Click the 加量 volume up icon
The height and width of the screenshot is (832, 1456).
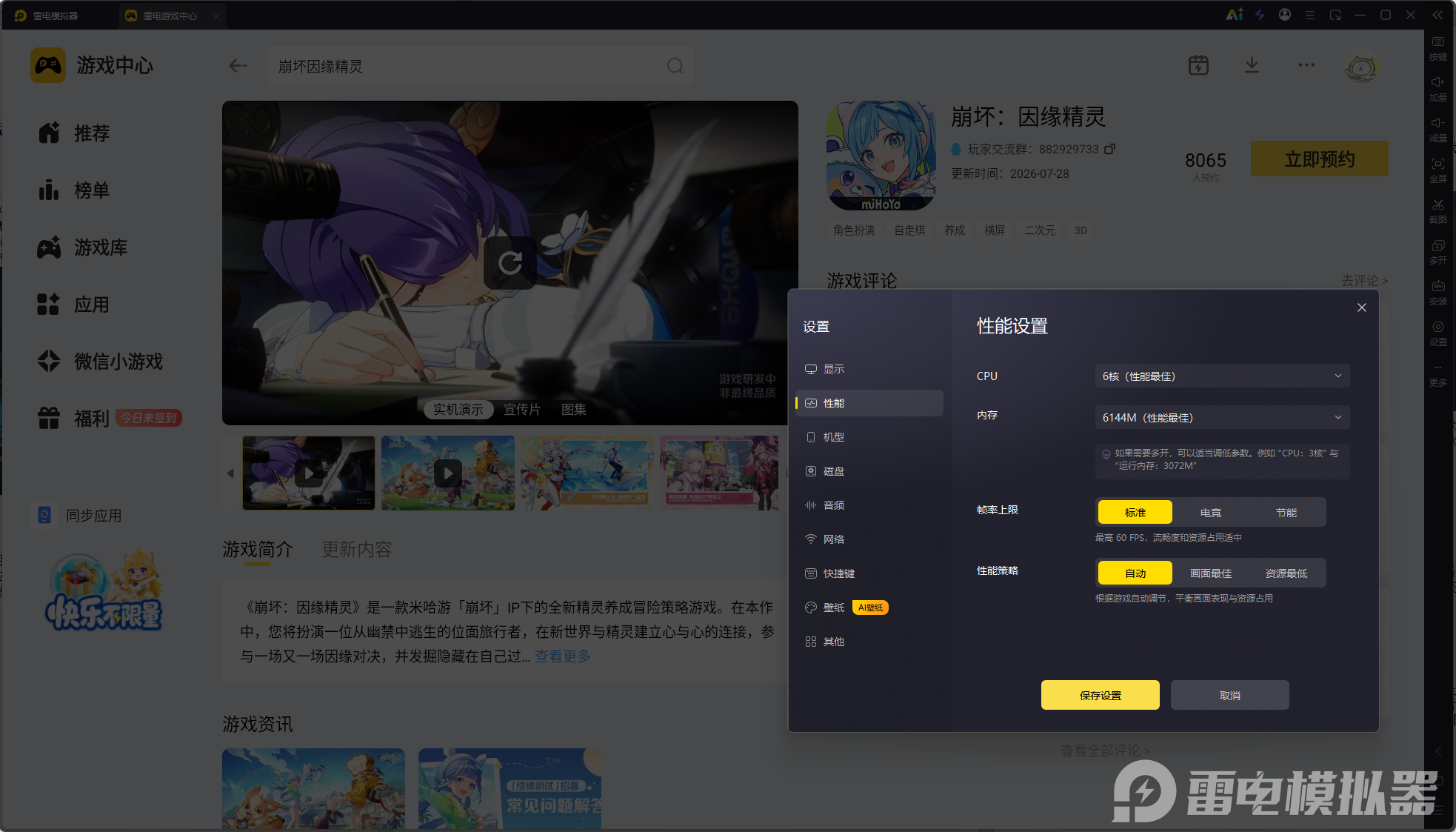(x=1437, y=89)
